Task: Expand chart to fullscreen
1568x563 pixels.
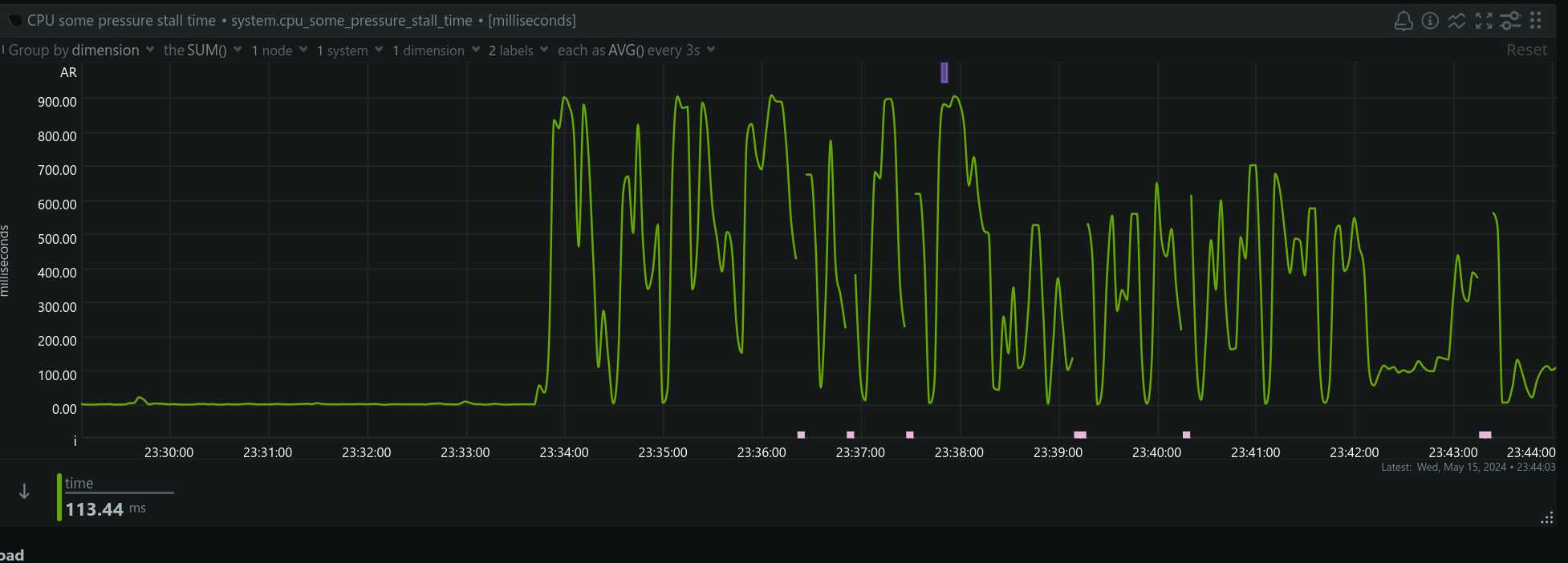Action: click(1484, 21)
